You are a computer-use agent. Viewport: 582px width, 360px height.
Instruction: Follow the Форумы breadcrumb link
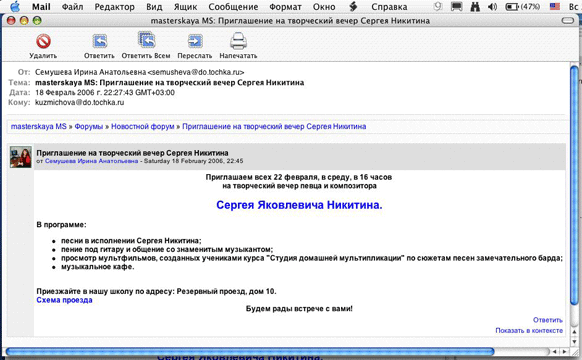point(89,127)
